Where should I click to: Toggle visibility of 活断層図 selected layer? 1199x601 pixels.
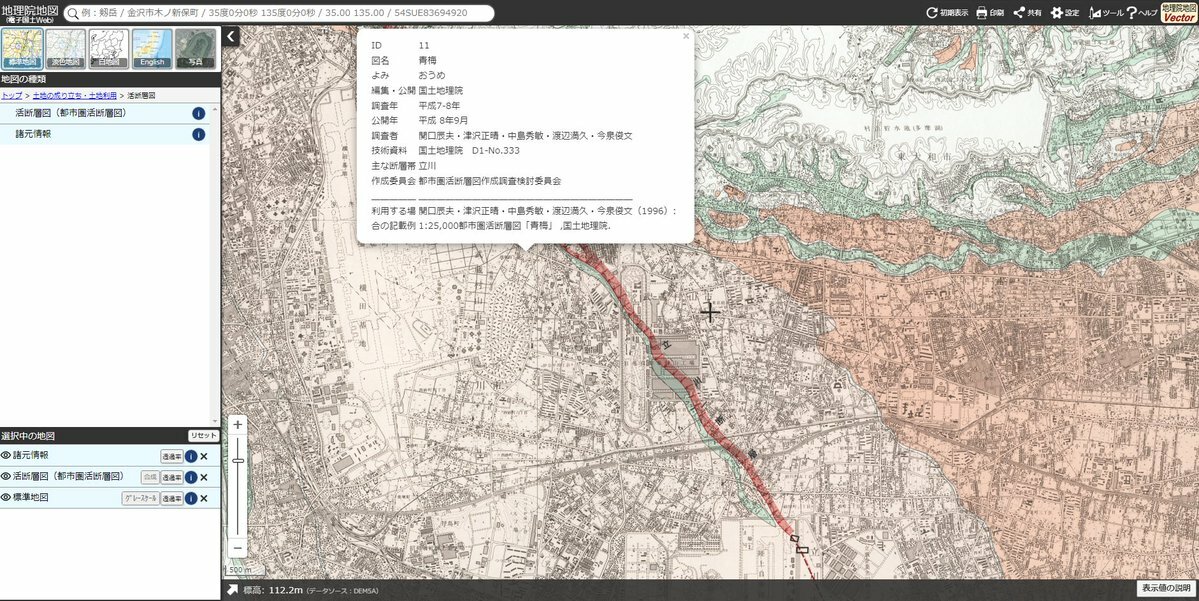(x=5, y=476)
